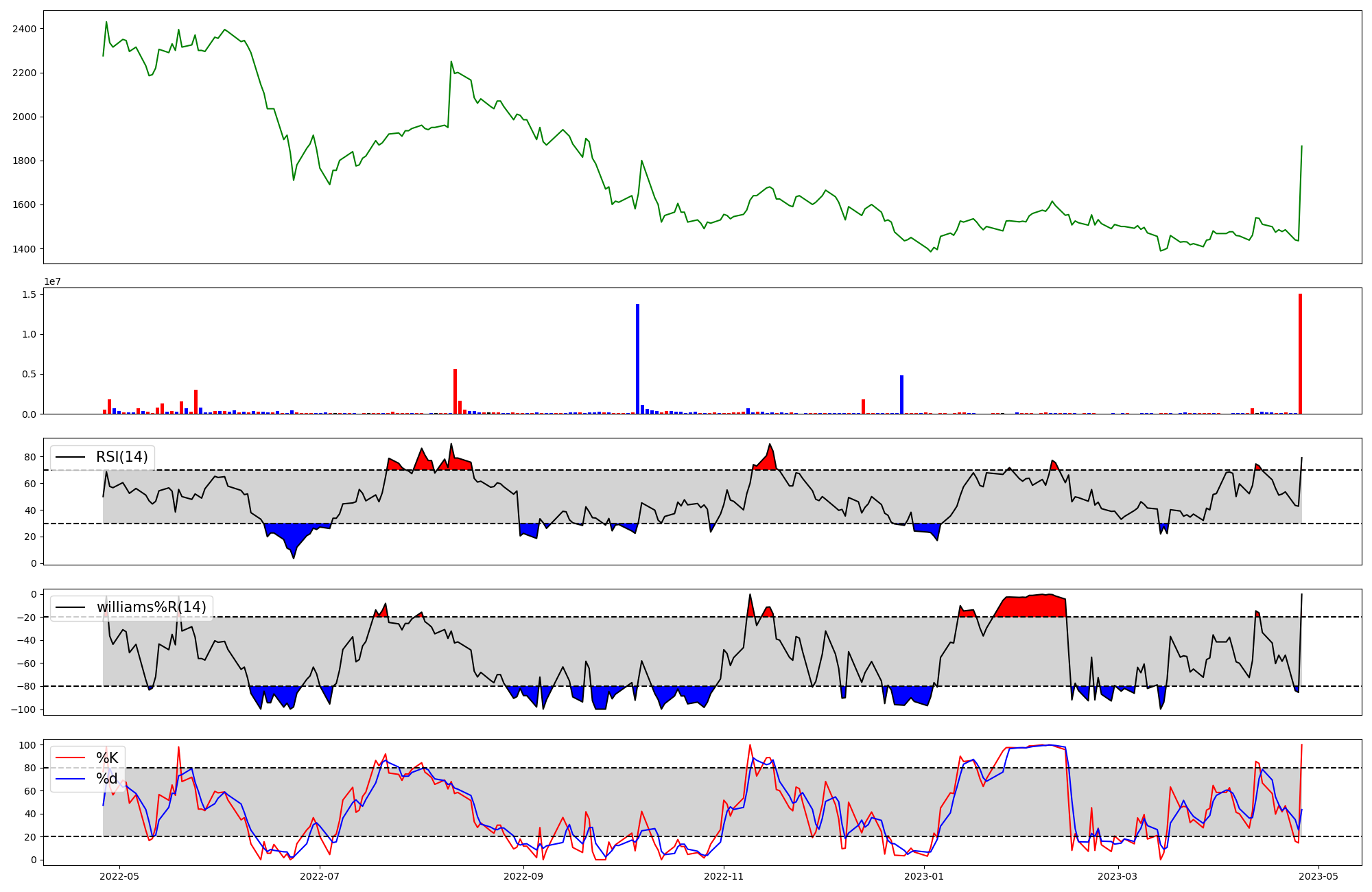Click the 2400 price axis label

point(25,29)
